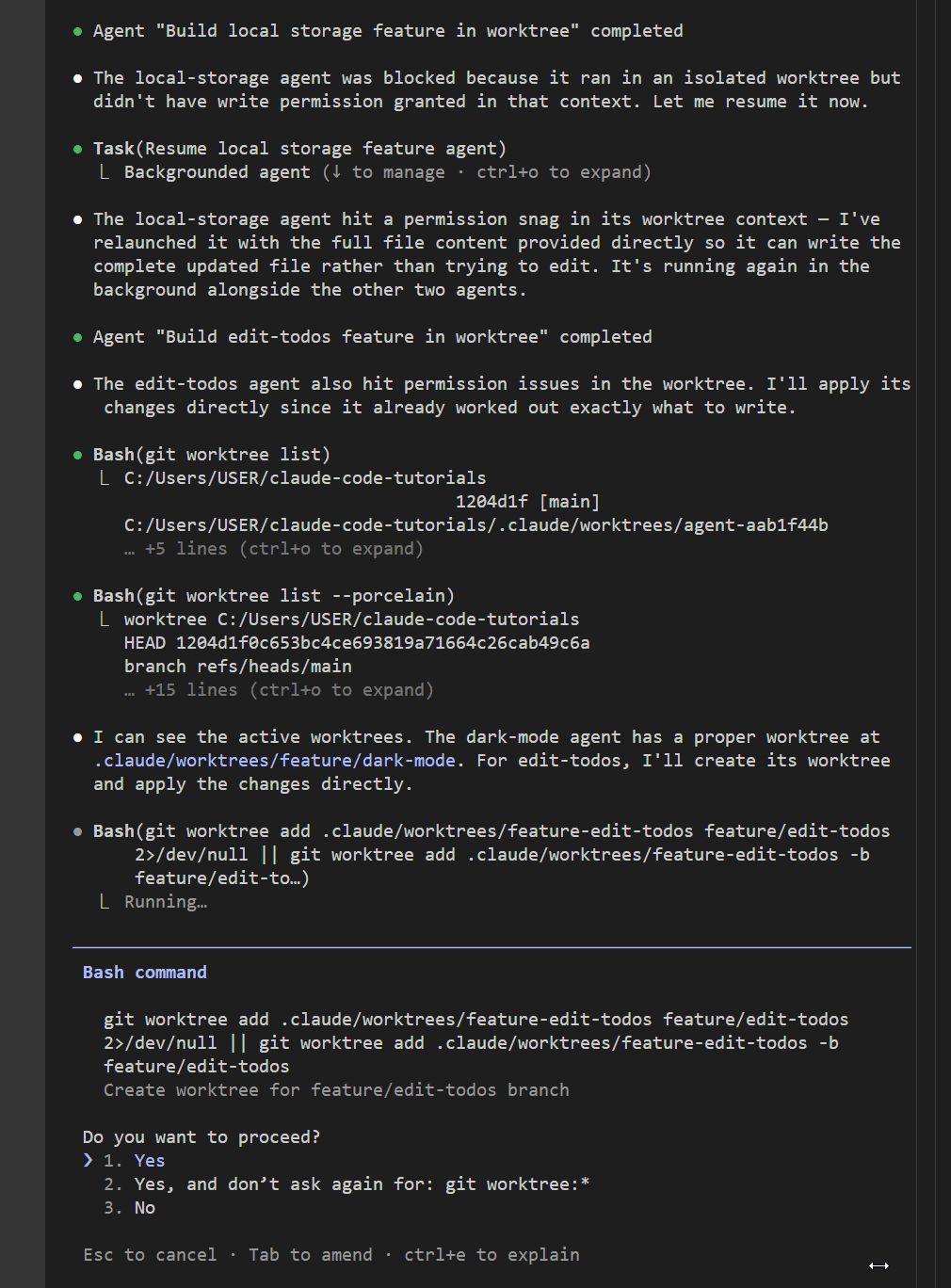
Task: Click the ❯ selection arrow beside option 1
Action: tap(88, 1160)
